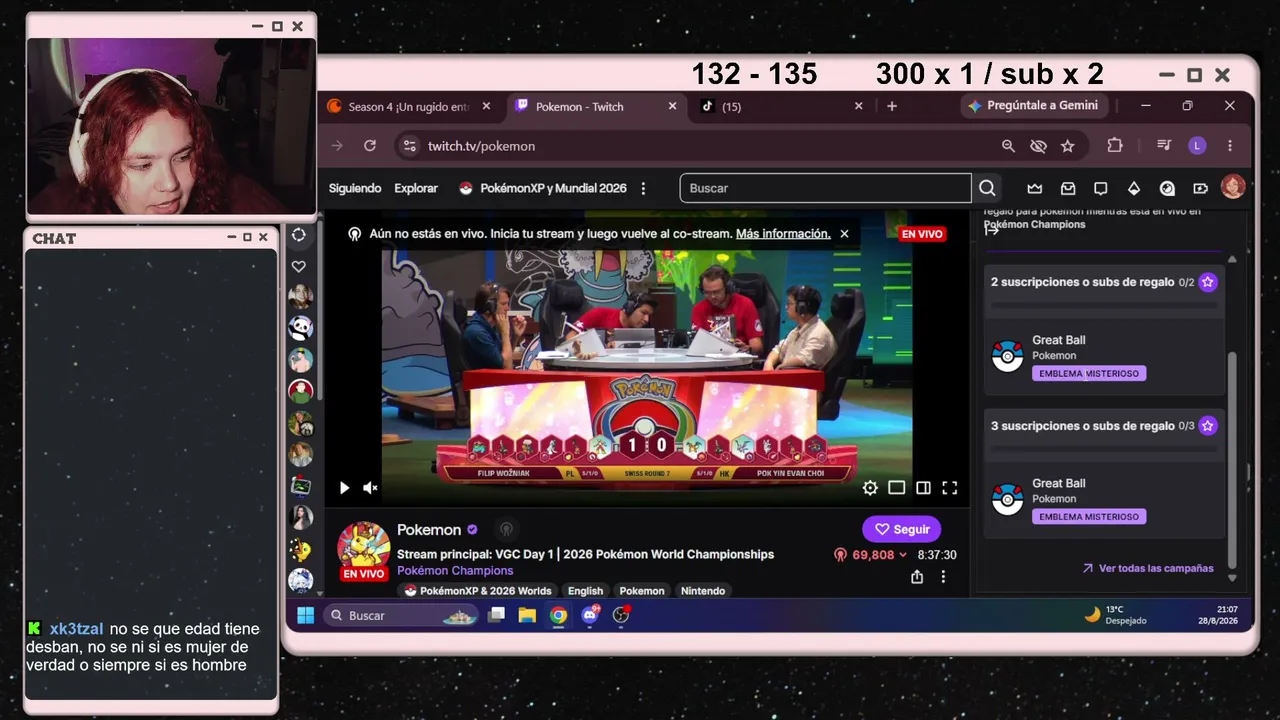Screen dimensions: 1280x720
Task: Switch to the 'Season 4' browser tab
Action: (409, 106)
